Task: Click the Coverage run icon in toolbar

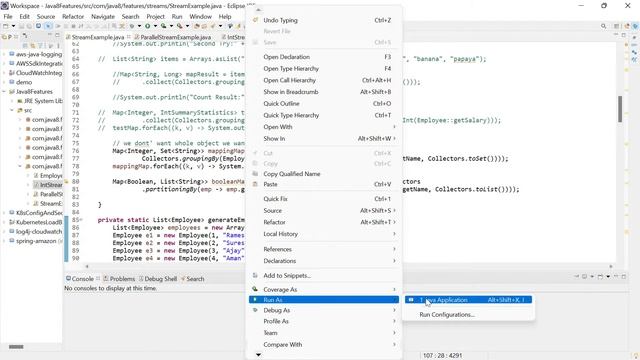Action: [164, 26]
